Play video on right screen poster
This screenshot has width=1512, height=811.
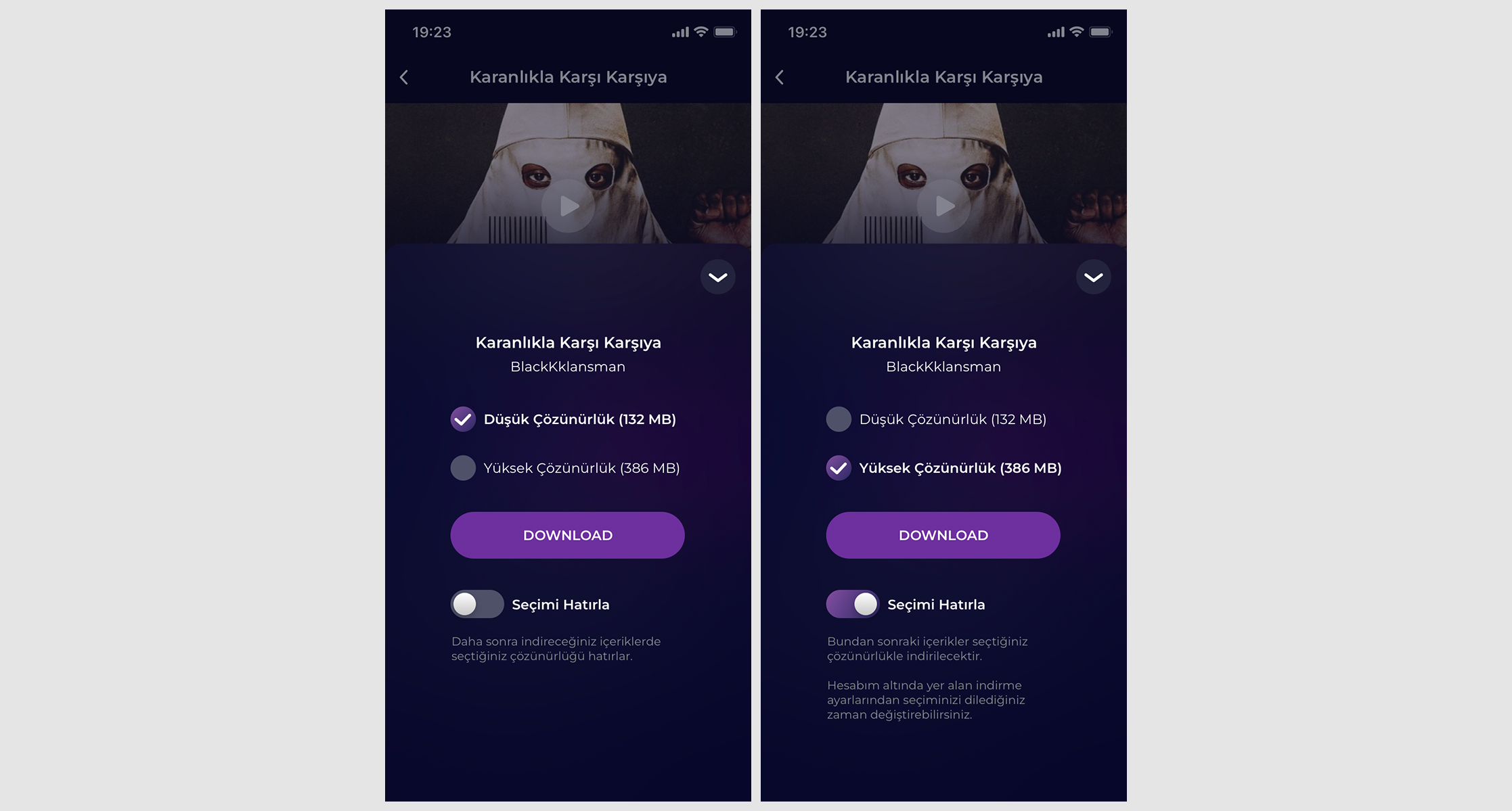click(x=943, y=206)
